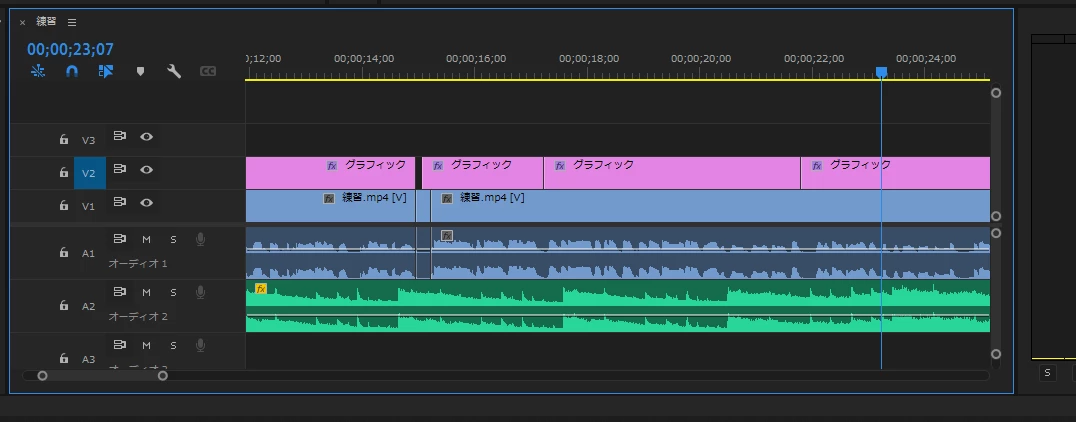
Task: Toggle linked selection button
Action: tap(106, 71)
